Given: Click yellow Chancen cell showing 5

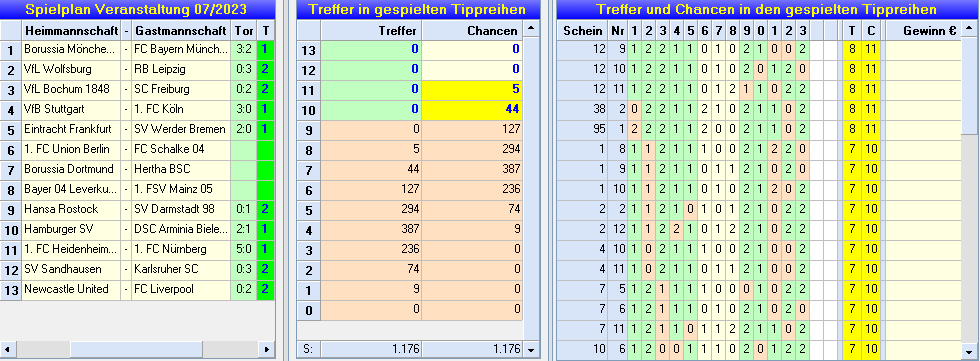Looking at the screenshot, I should click(472, 89).
